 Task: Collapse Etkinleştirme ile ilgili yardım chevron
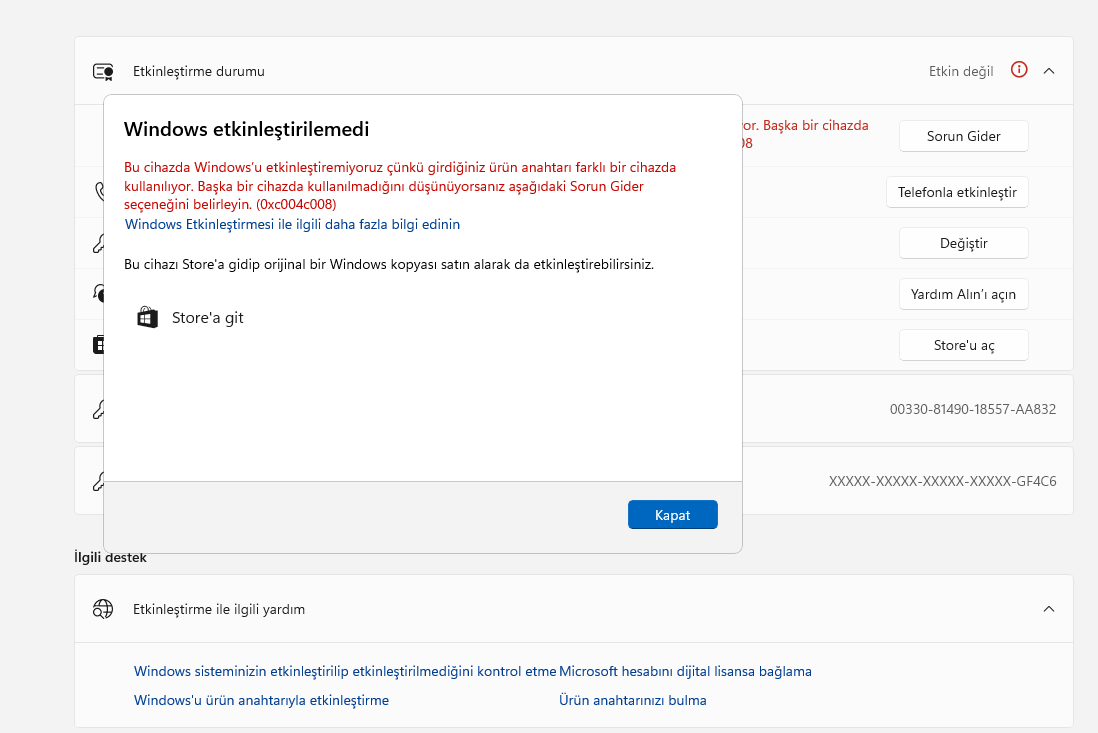[x=1049, y=609]
